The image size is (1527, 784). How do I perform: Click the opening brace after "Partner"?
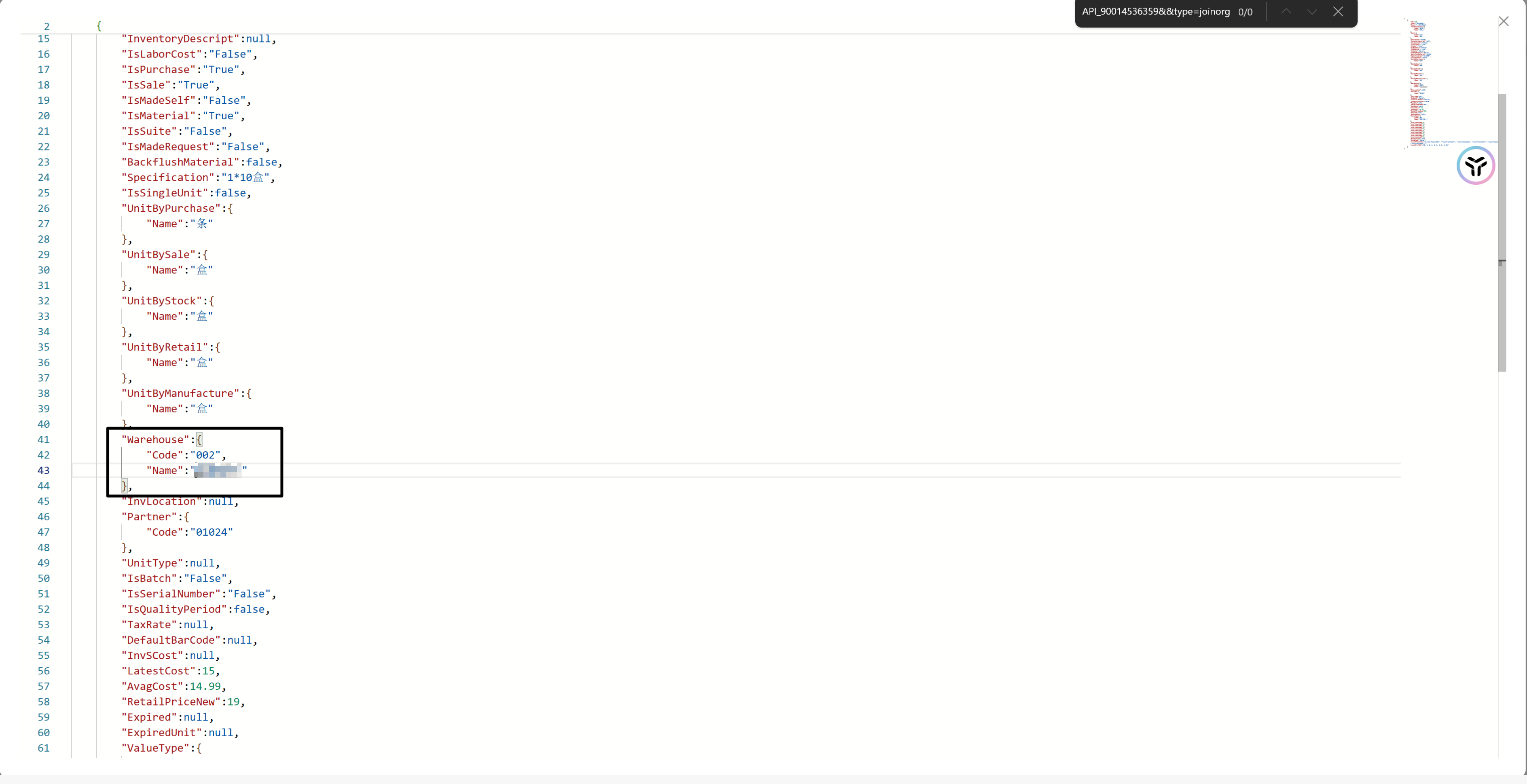186,517
